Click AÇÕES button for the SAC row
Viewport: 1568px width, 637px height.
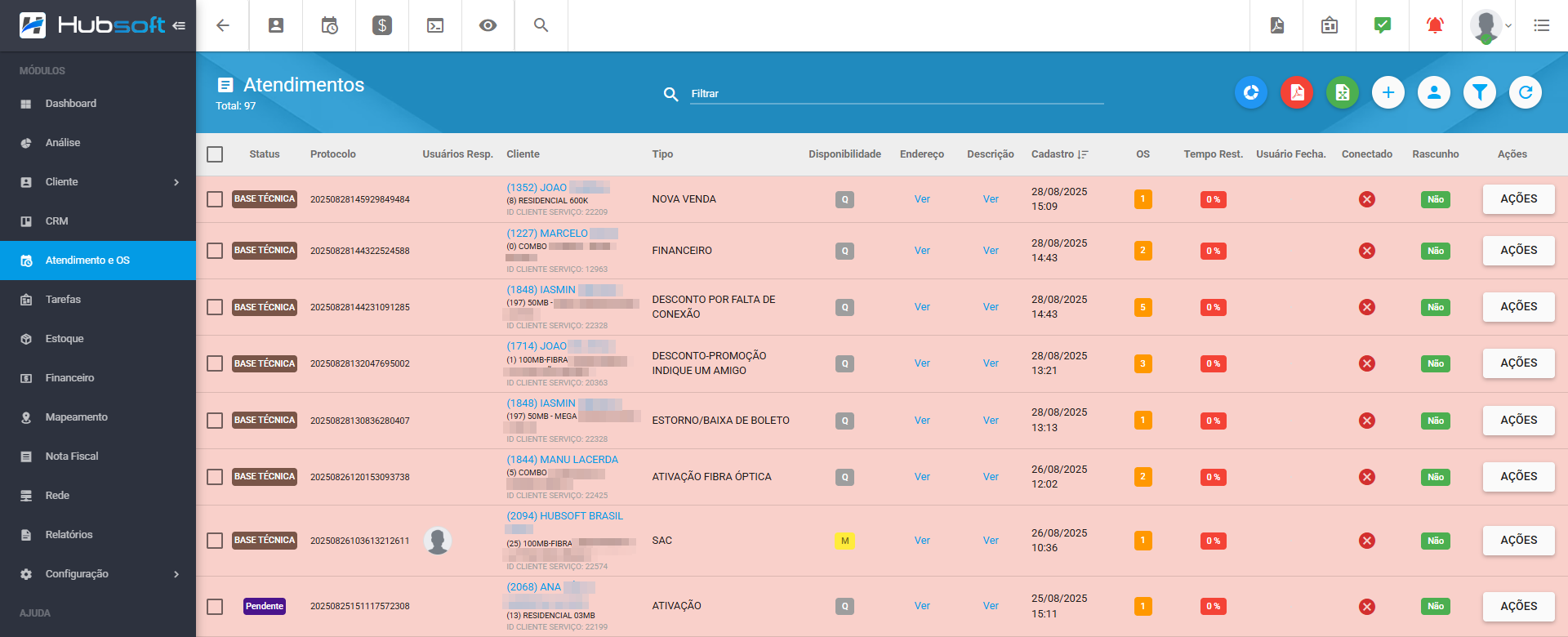coord(1518,541)
